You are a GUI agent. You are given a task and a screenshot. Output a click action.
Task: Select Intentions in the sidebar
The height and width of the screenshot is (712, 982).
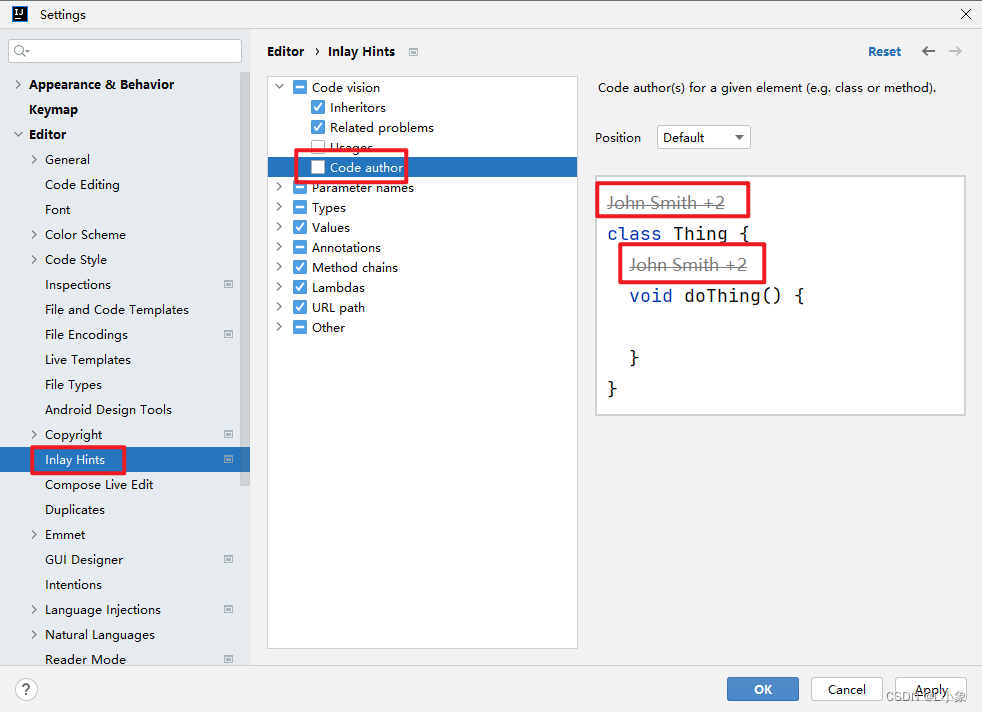73,584
